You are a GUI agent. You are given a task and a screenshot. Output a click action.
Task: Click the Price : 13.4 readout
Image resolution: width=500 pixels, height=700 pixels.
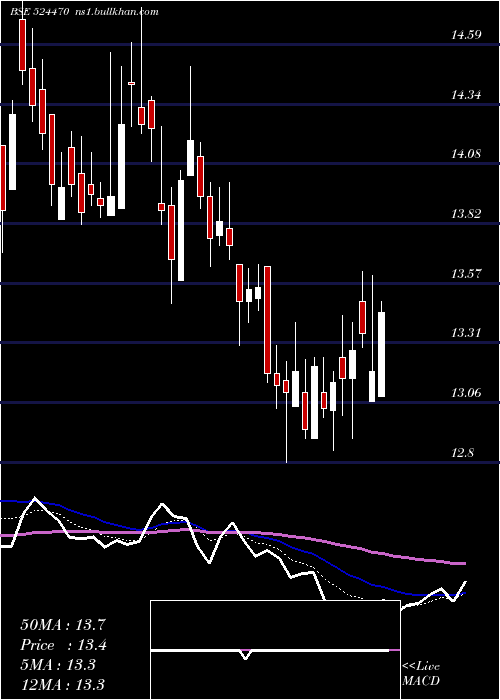pos(62,645)
